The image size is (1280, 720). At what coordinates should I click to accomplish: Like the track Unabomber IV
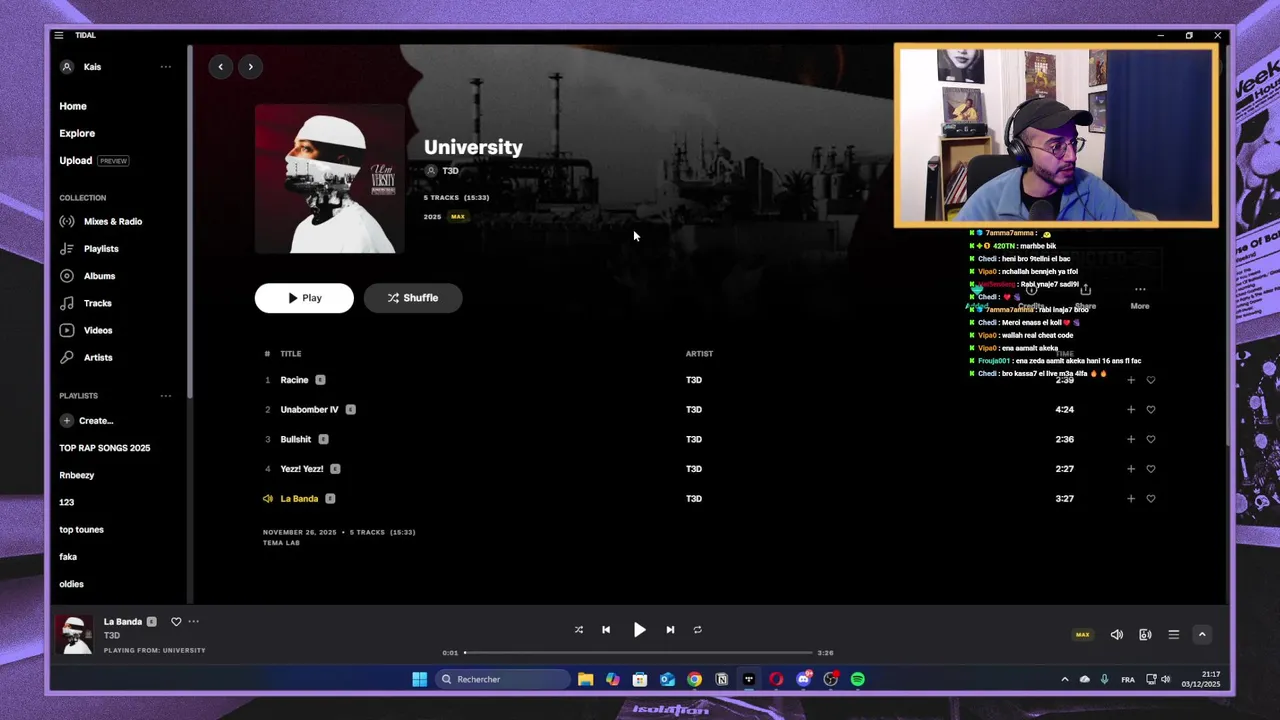1151,409
